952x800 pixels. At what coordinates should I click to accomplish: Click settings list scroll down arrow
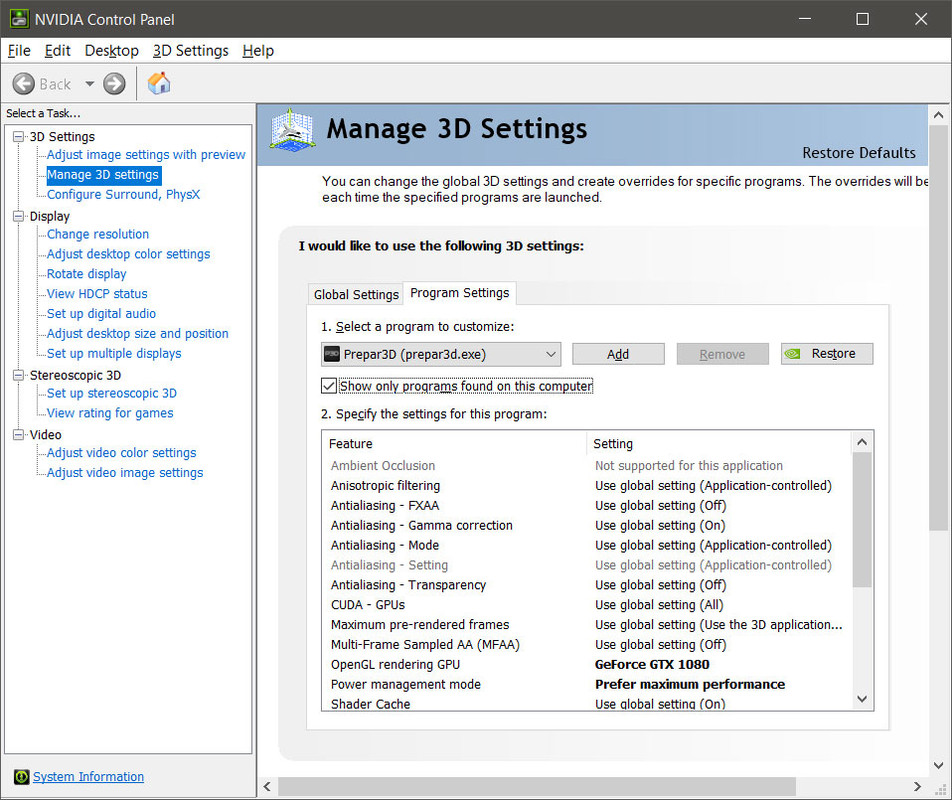(x=862, y=699)
